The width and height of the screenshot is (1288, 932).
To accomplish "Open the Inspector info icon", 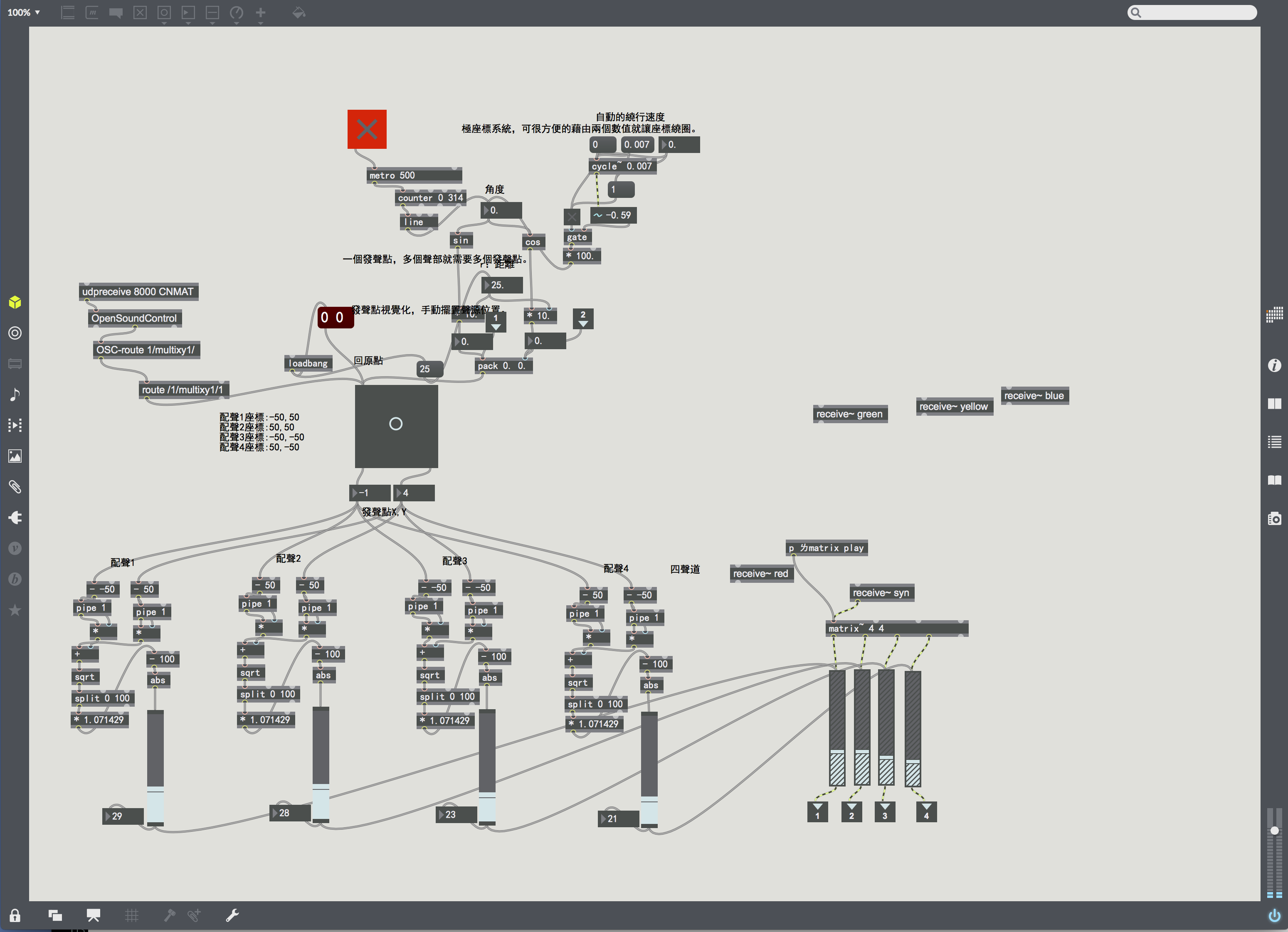I will [x=1274, y=365].
